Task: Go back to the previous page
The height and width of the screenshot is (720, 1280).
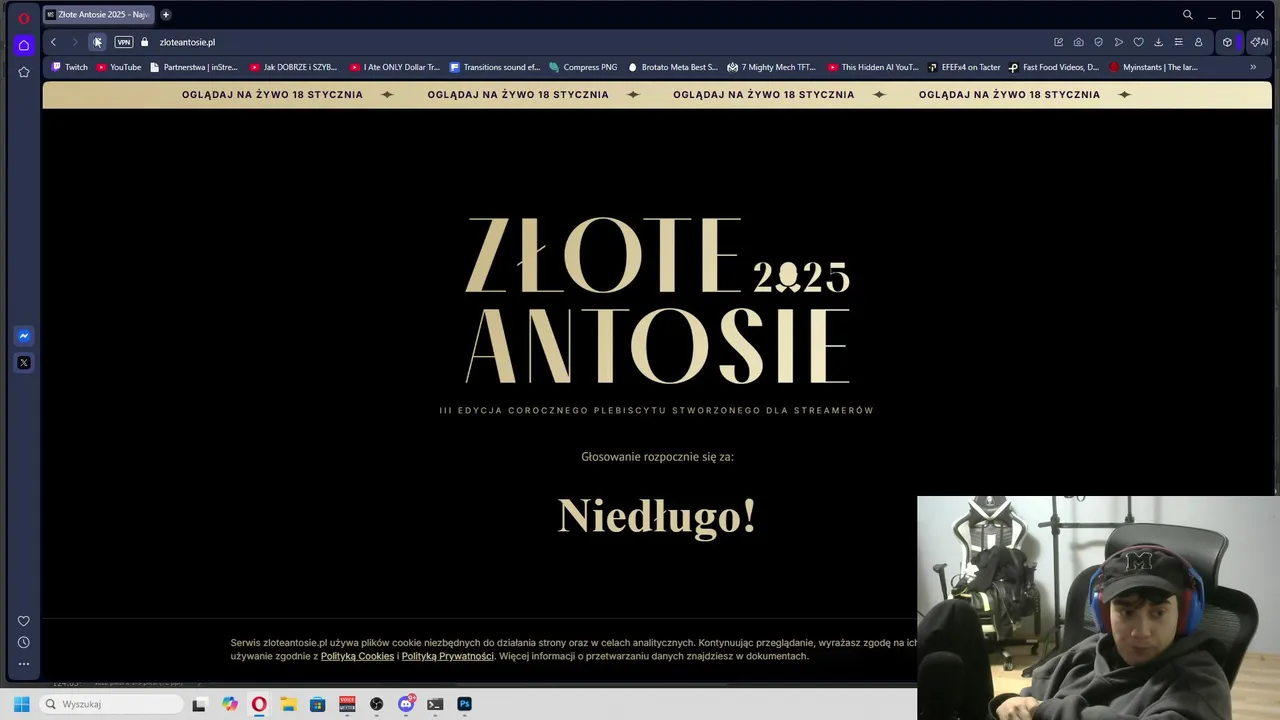Action: click(x=53, y=42)
